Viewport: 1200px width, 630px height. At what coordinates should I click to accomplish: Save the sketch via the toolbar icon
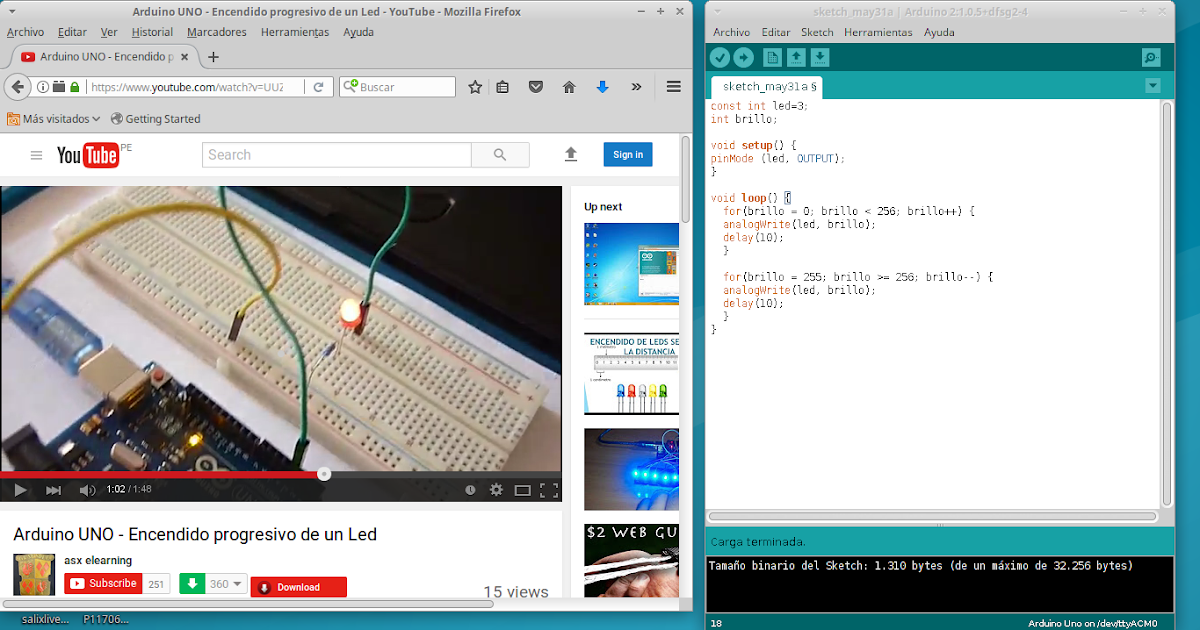click(820, 58)
